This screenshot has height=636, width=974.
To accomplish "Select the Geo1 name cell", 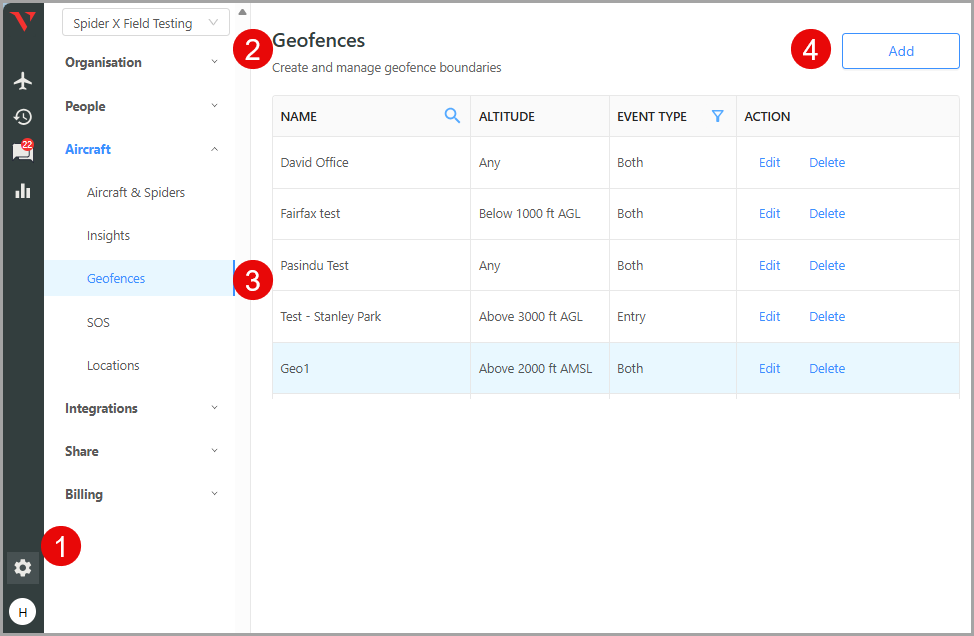I will [x=371, y=368].
